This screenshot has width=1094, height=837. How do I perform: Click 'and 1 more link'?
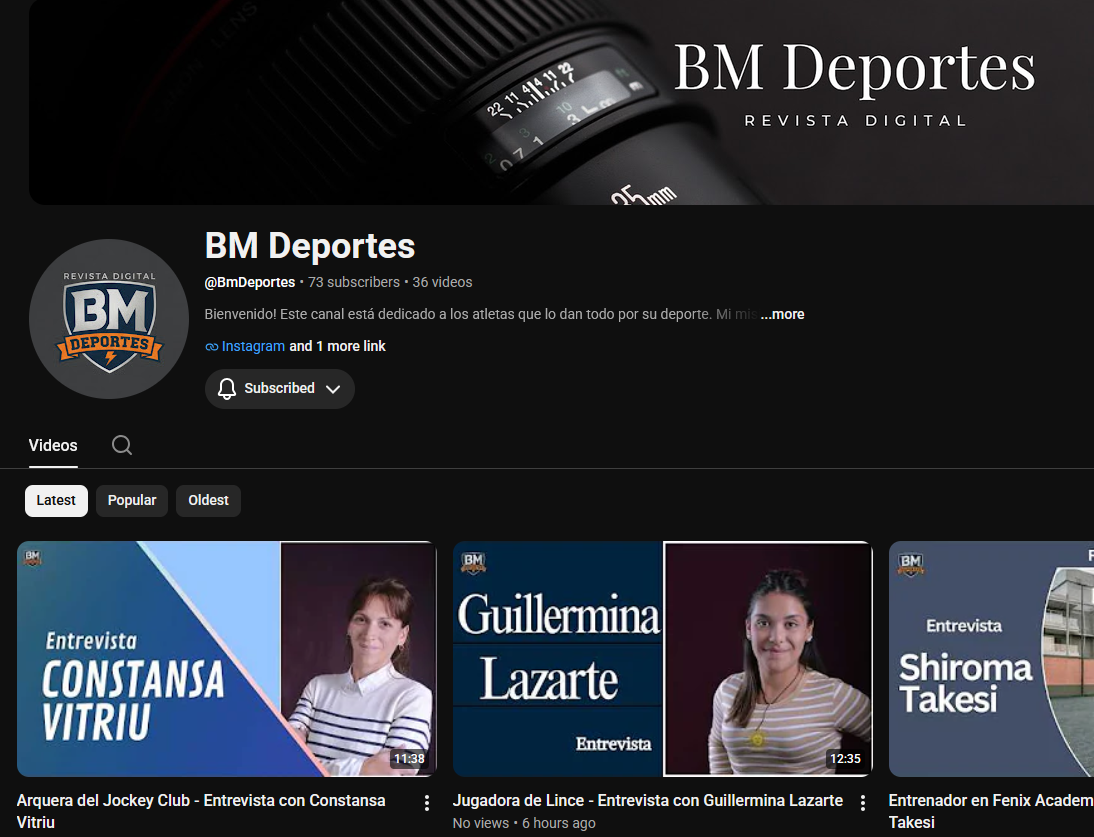tap(338, 346)
